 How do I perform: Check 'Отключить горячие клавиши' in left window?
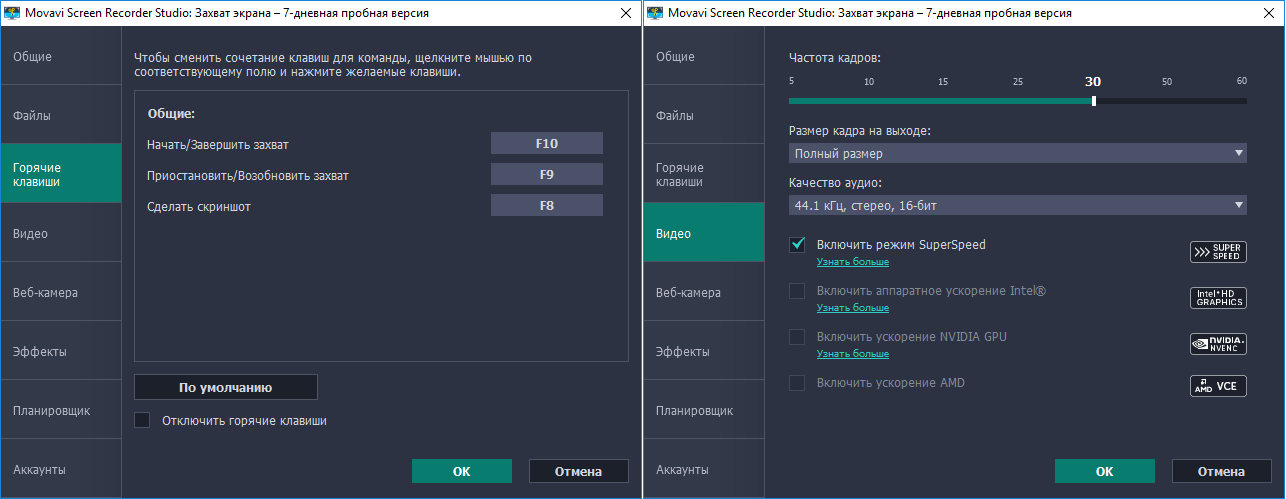(142, 421)
